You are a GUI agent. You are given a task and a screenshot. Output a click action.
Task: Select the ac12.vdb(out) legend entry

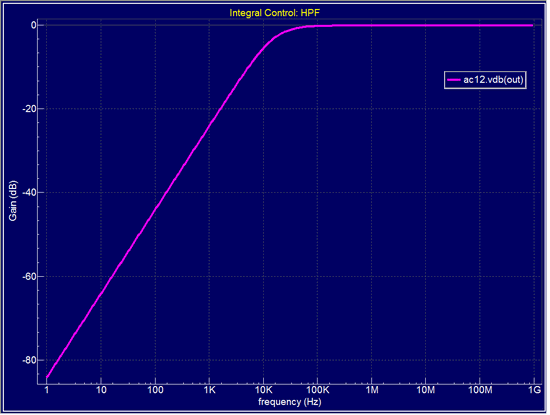(485, 80)
